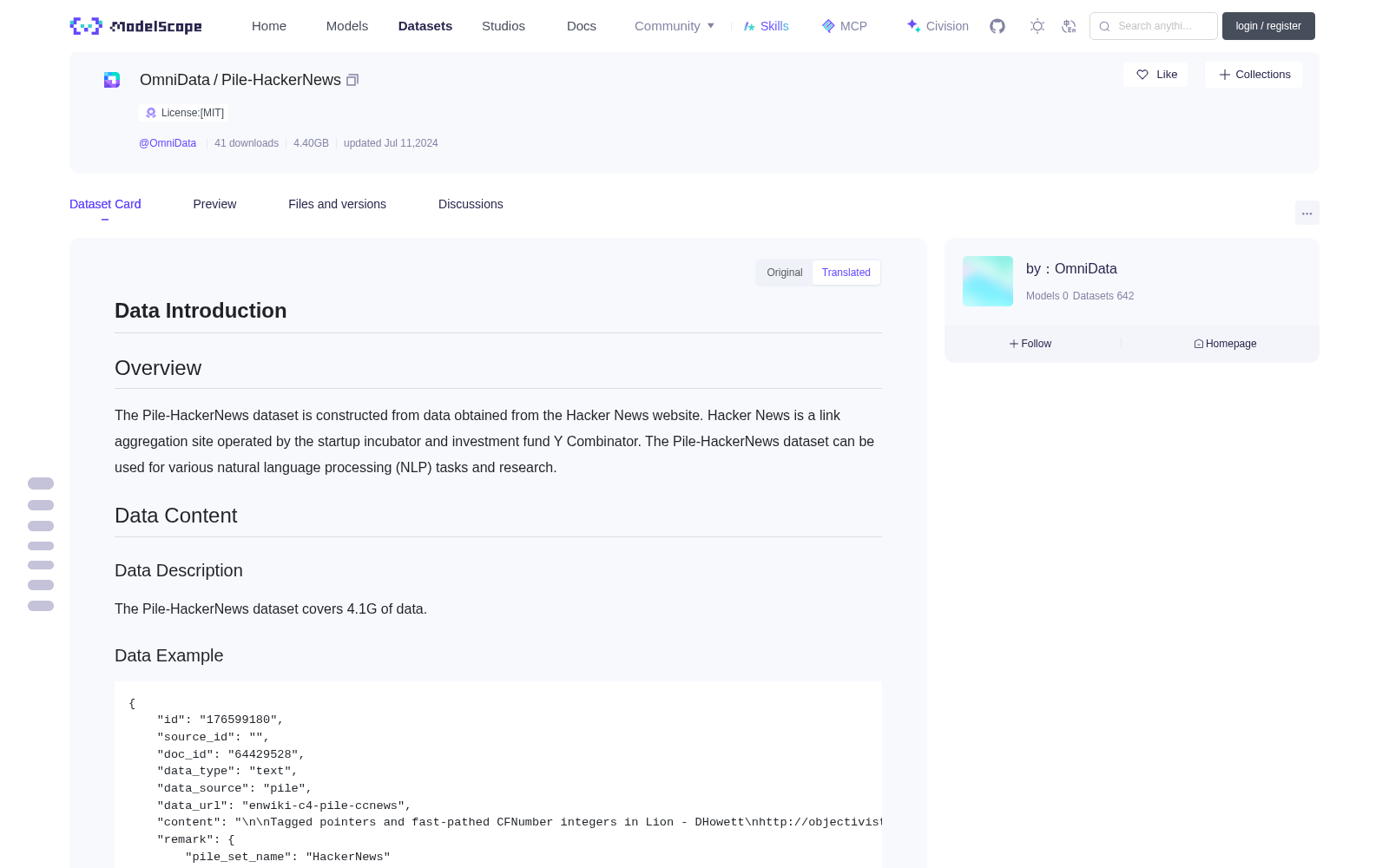Open the GitHub icon link
The image size is (1389, 868).
coord(997,26)
